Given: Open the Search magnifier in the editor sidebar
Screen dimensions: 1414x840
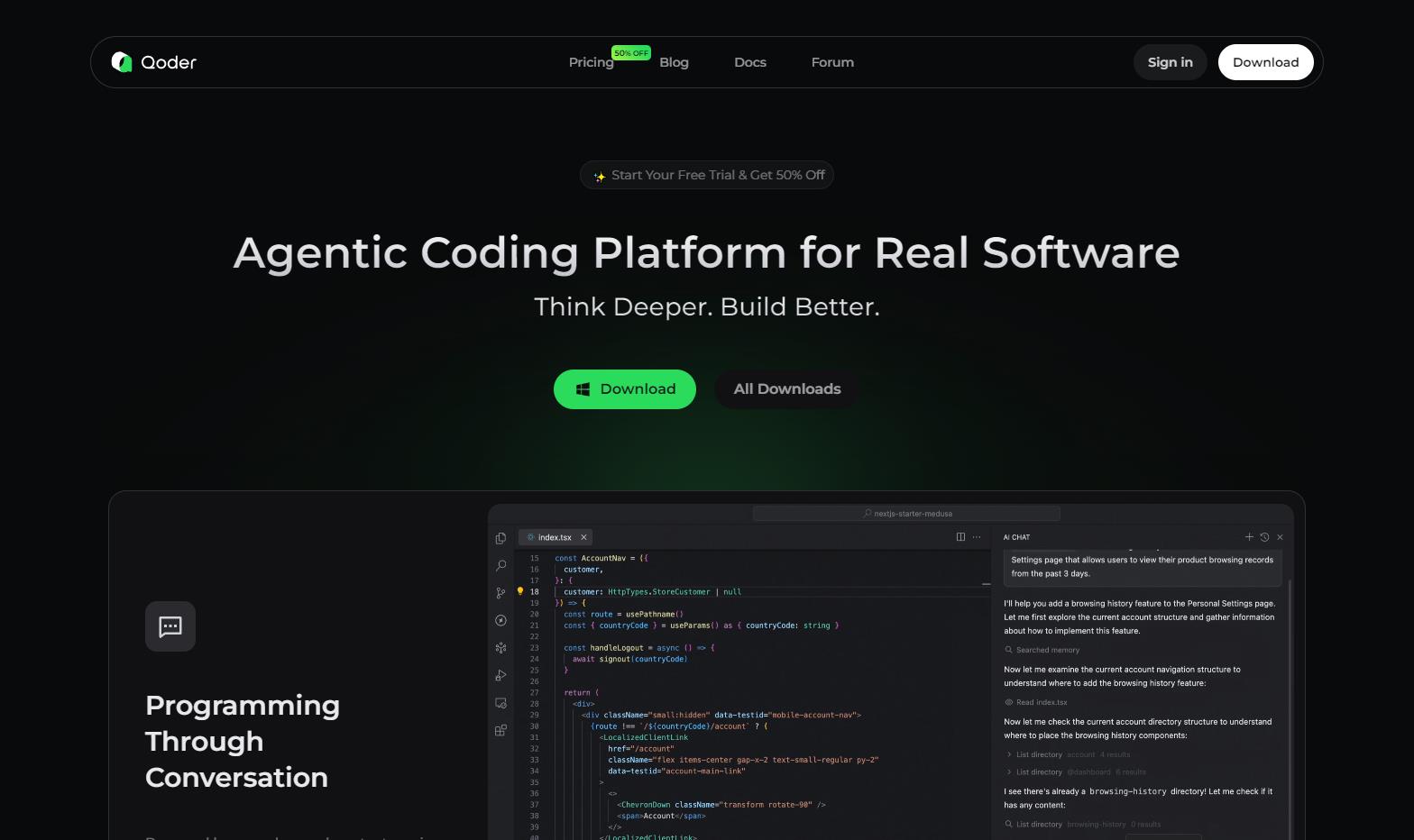Looking at the screenshot, I should [x=500, y=565].
